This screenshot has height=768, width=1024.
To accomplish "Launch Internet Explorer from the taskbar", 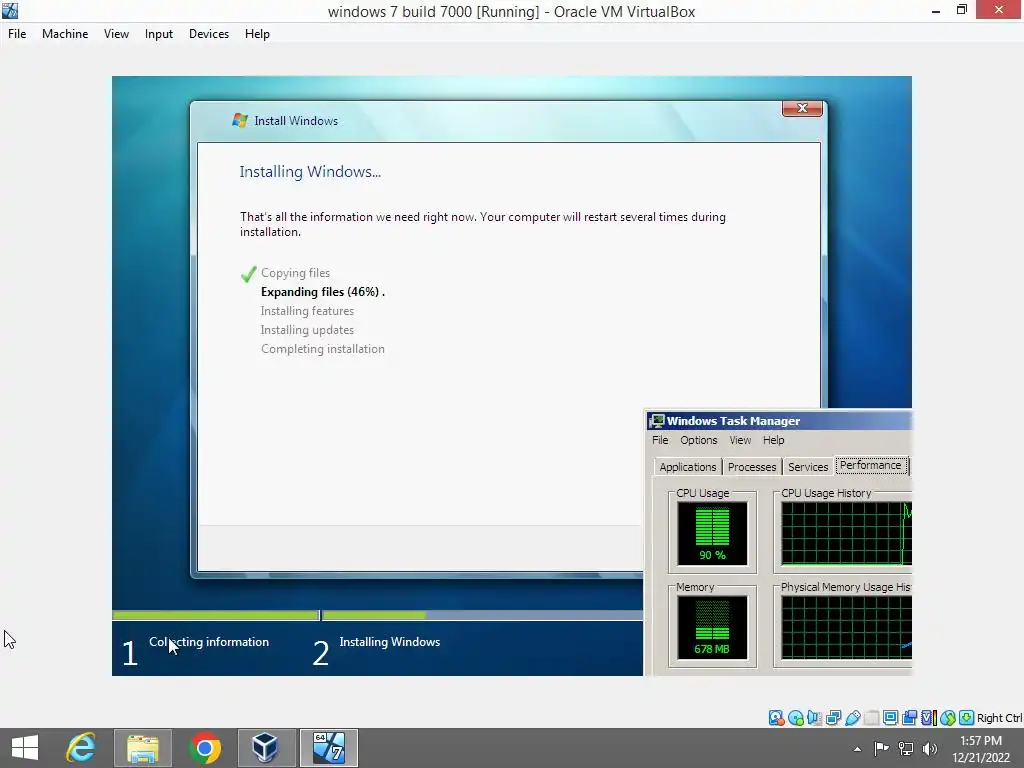I will click(x=81, y=748).
